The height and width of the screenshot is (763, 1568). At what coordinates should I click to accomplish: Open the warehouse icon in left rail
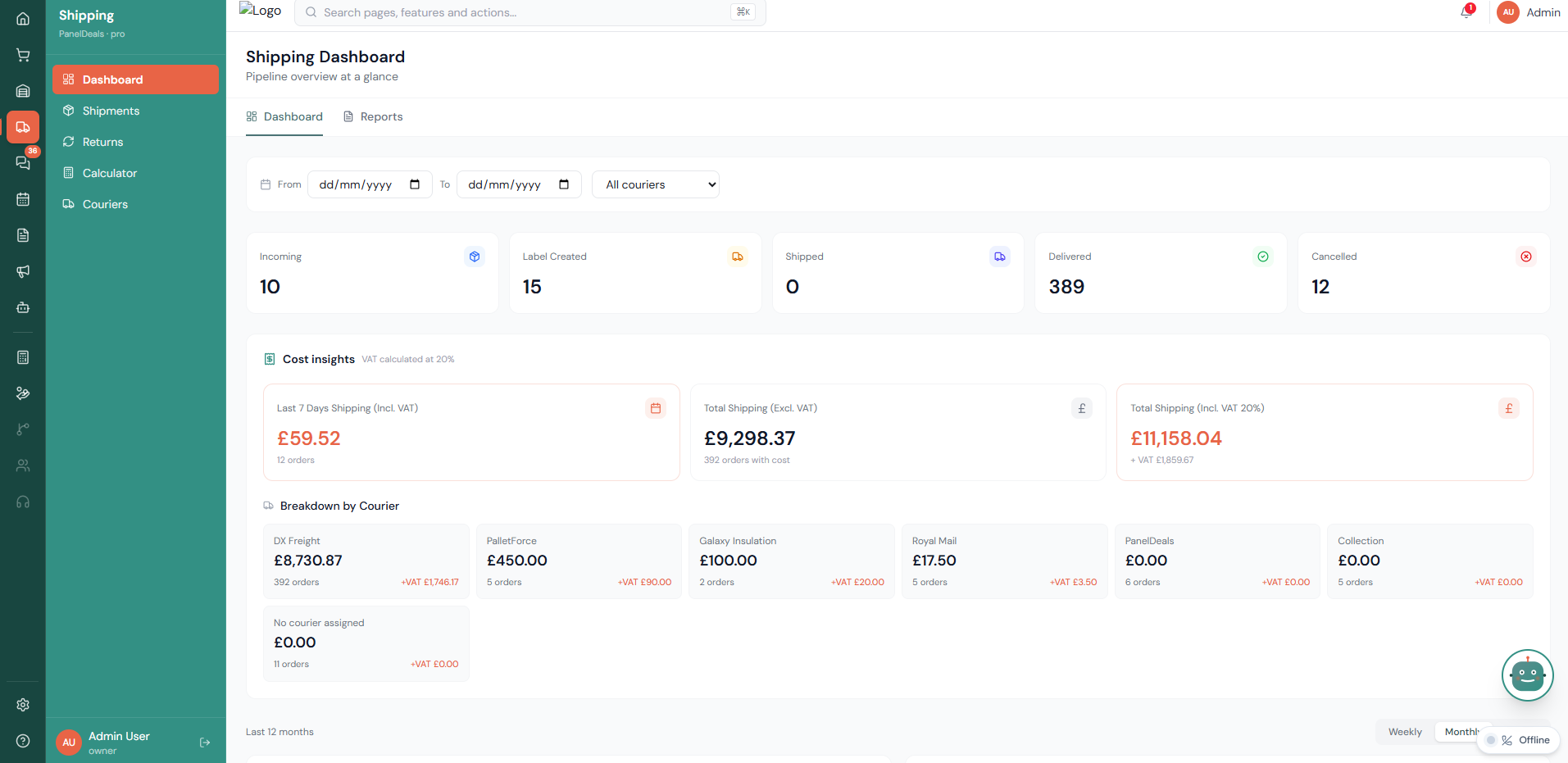(x=23, y=91)
